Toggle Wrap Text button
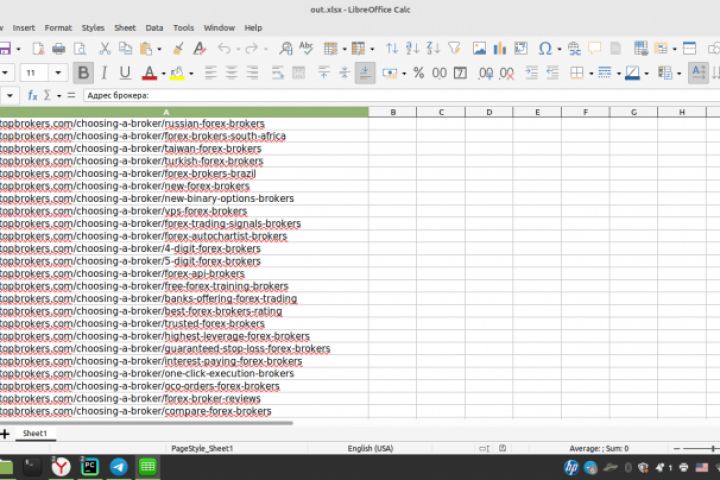 [277, 73]
